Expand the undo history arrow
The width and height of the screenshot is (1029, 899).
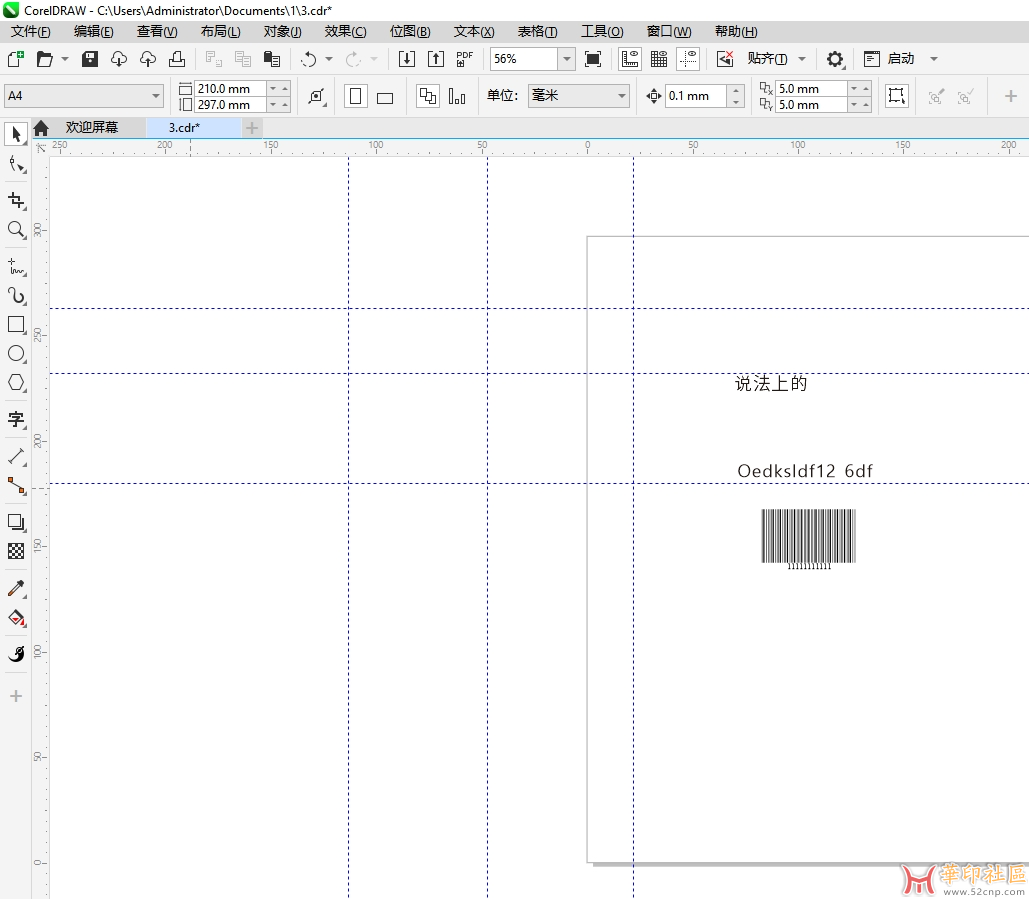click(329, 59)
